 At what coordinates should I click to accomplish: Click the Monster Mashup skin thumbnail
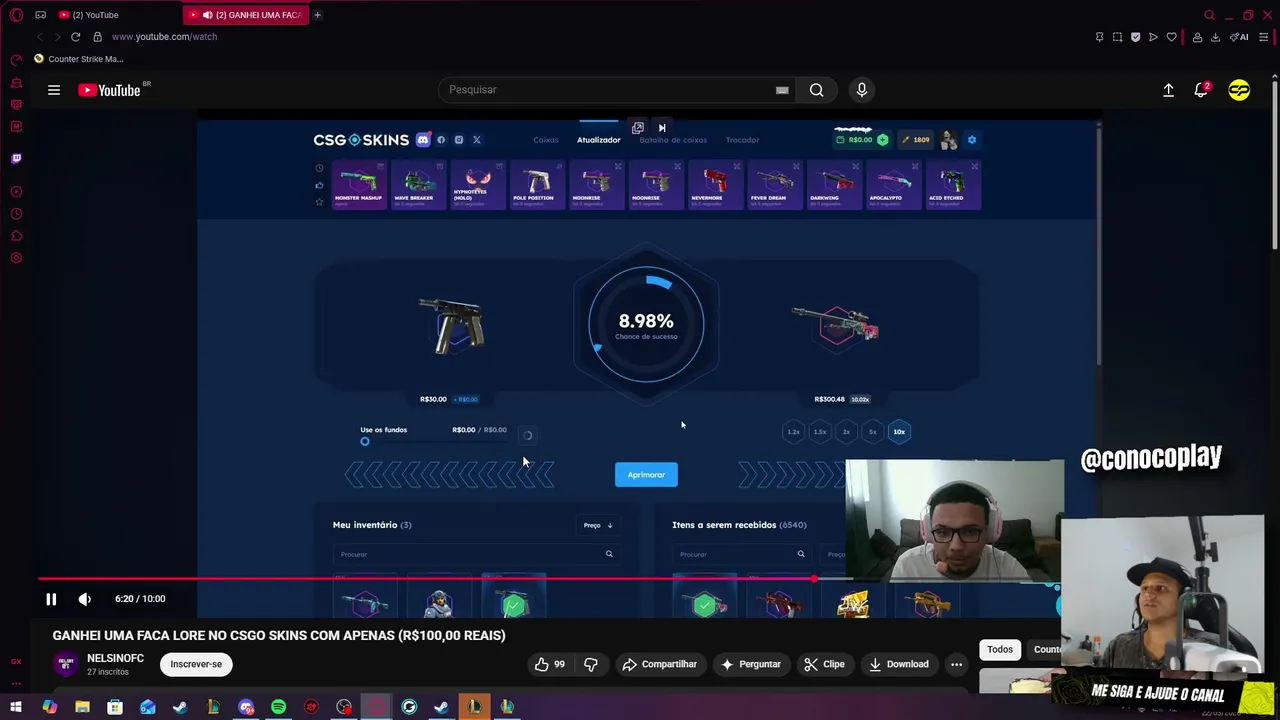359,185
